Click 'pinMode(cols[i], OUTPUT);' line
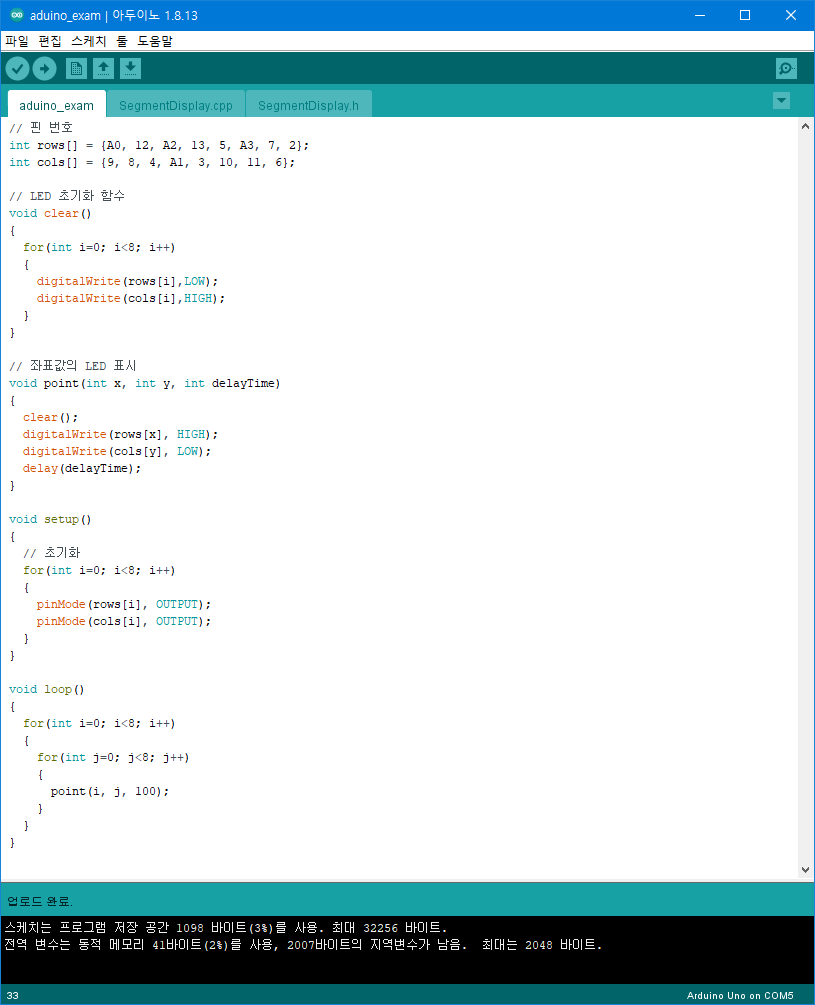 coord(124,621)
